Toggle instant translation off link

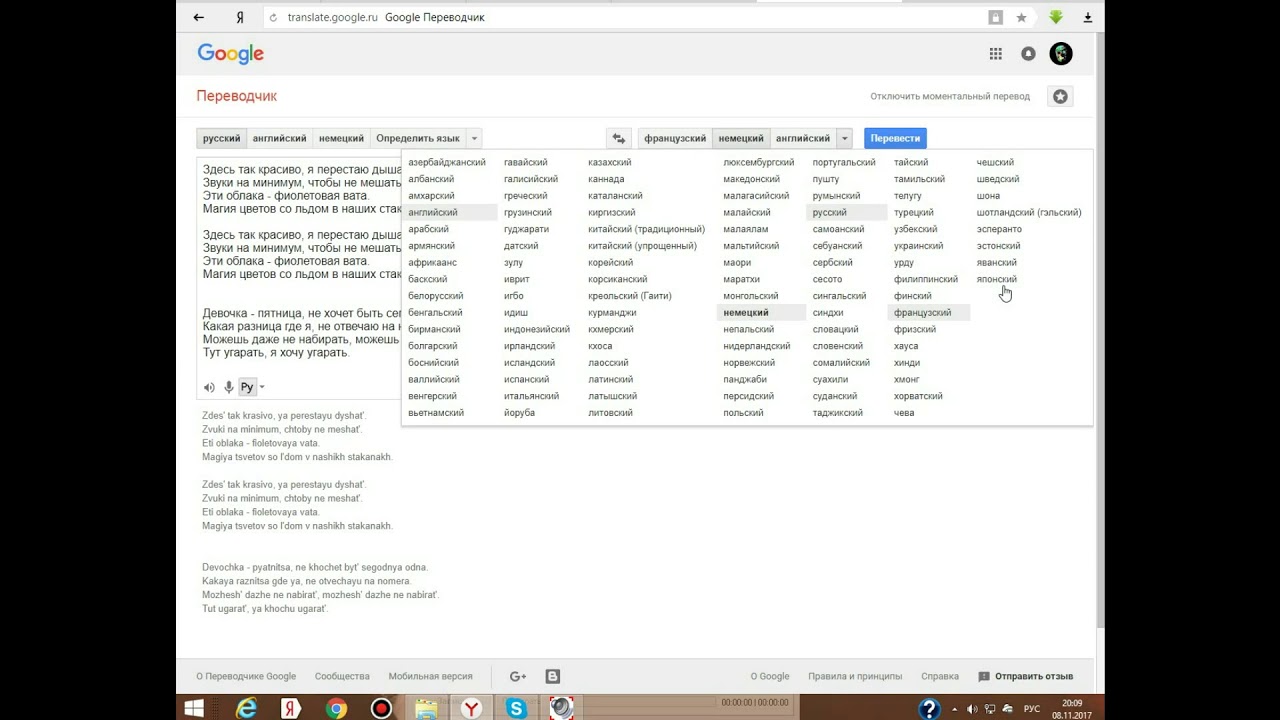(949, 97)
